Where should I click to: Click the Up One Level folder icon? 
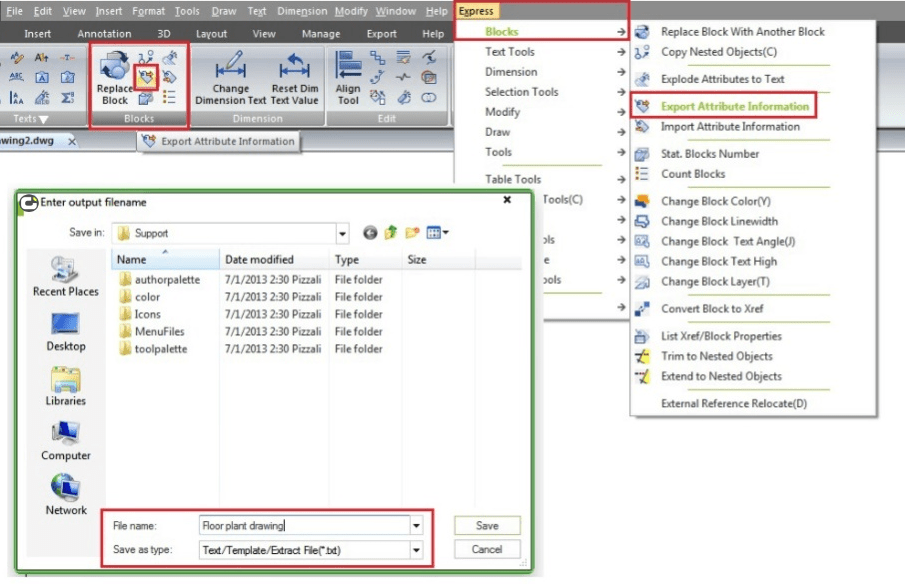(x=391, y=233)
